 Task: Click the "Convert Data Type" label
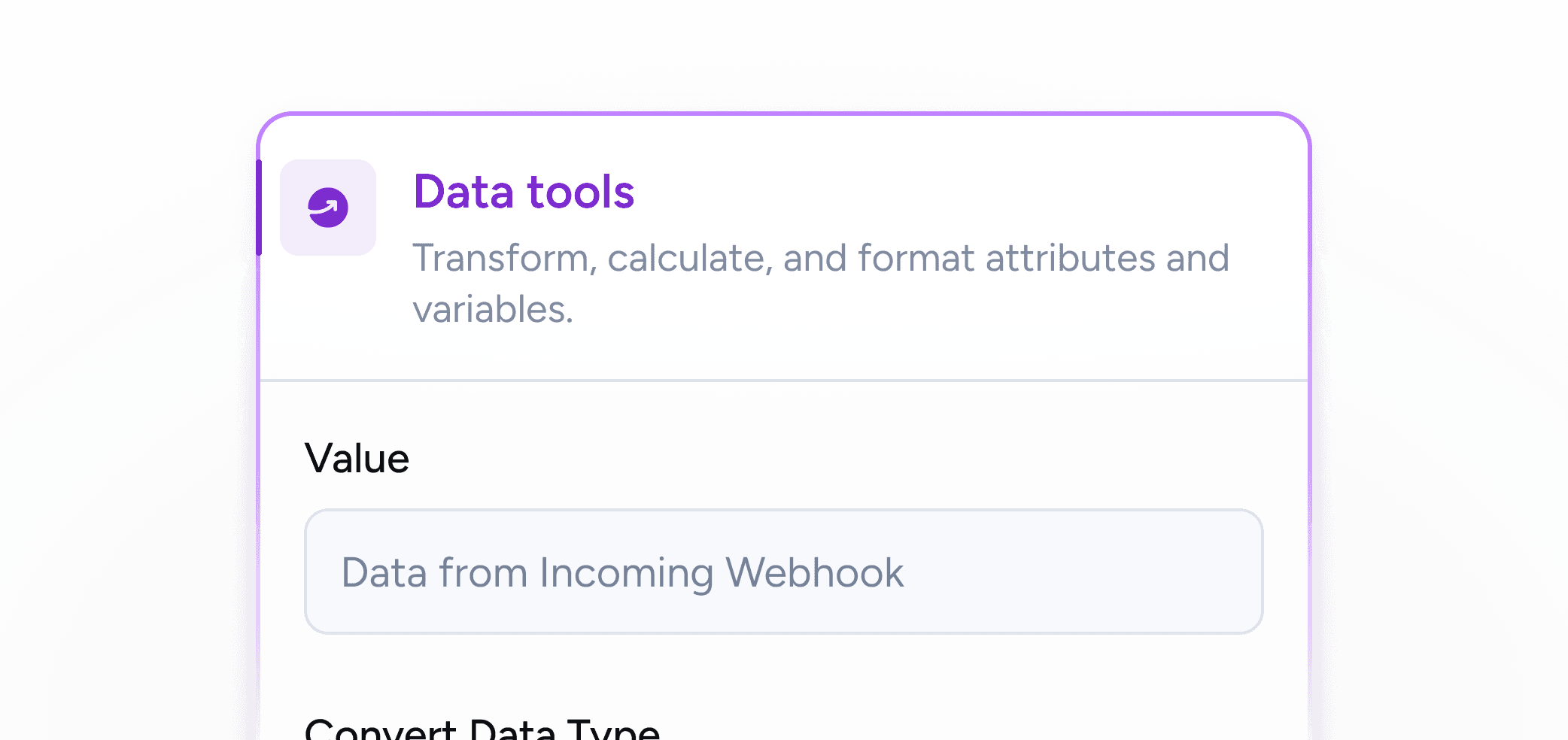482,729
